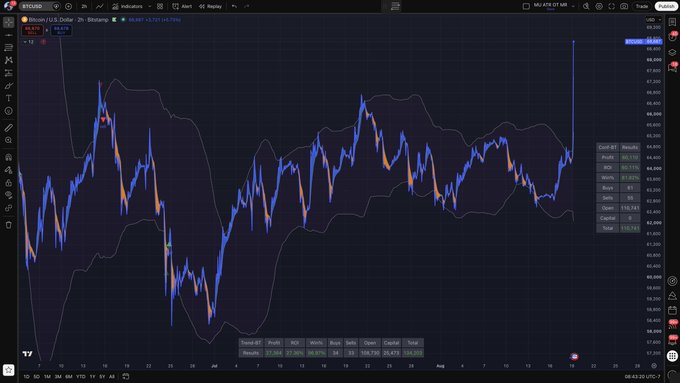Redo the last chart action
Viewport: 680px width, 383px height.
[x=247, y=7]
